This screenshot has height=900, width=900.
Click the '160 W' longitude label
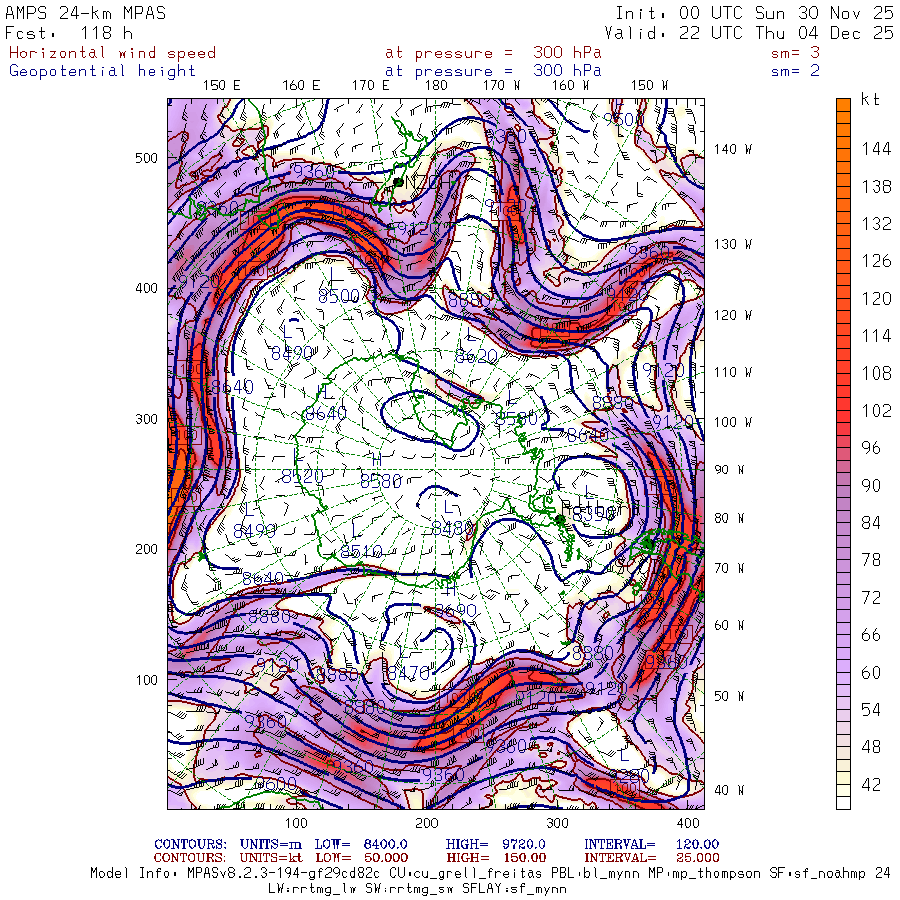click(x=571, y=86)
